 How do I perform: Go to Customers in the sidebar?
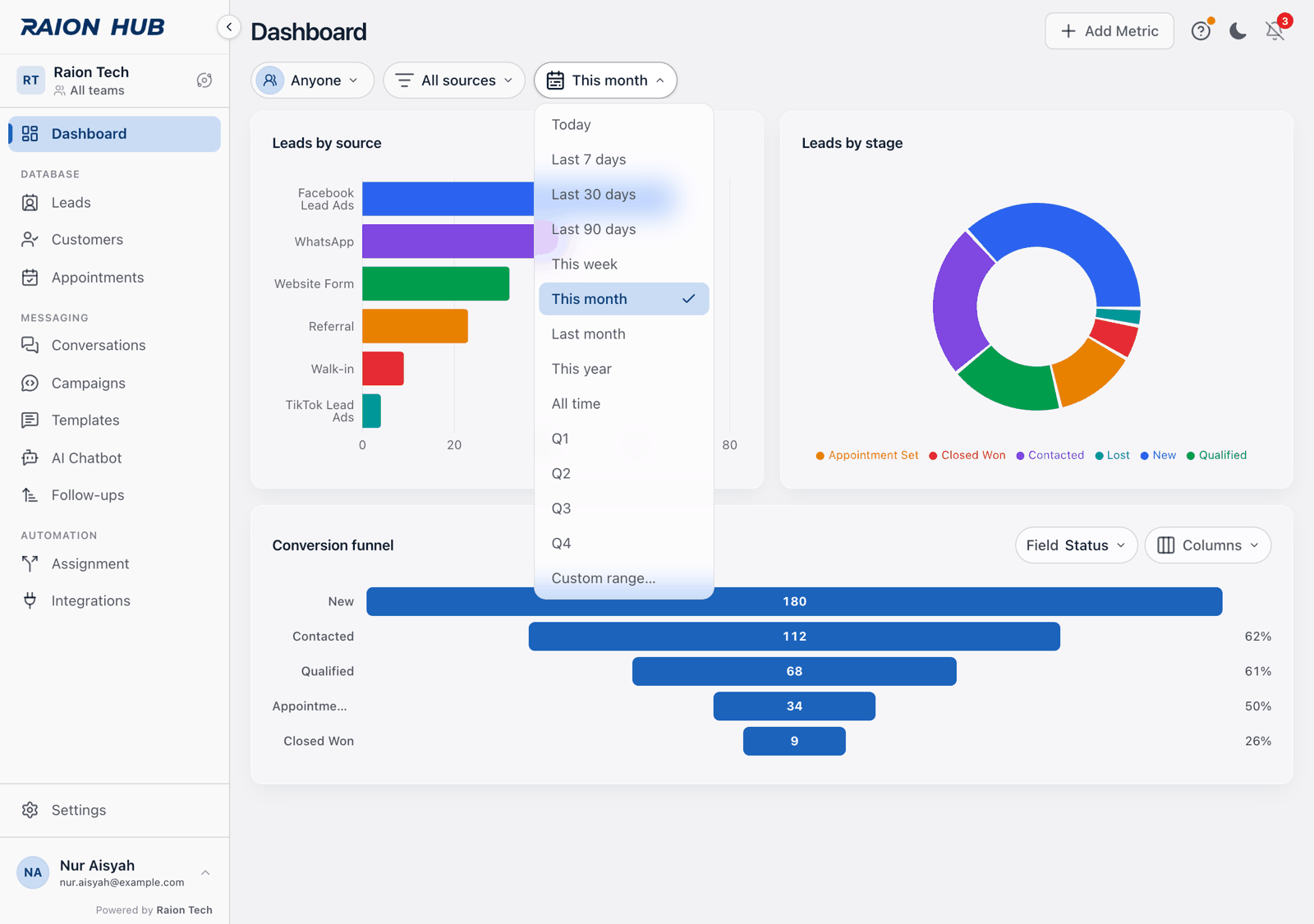coord(114,240)
